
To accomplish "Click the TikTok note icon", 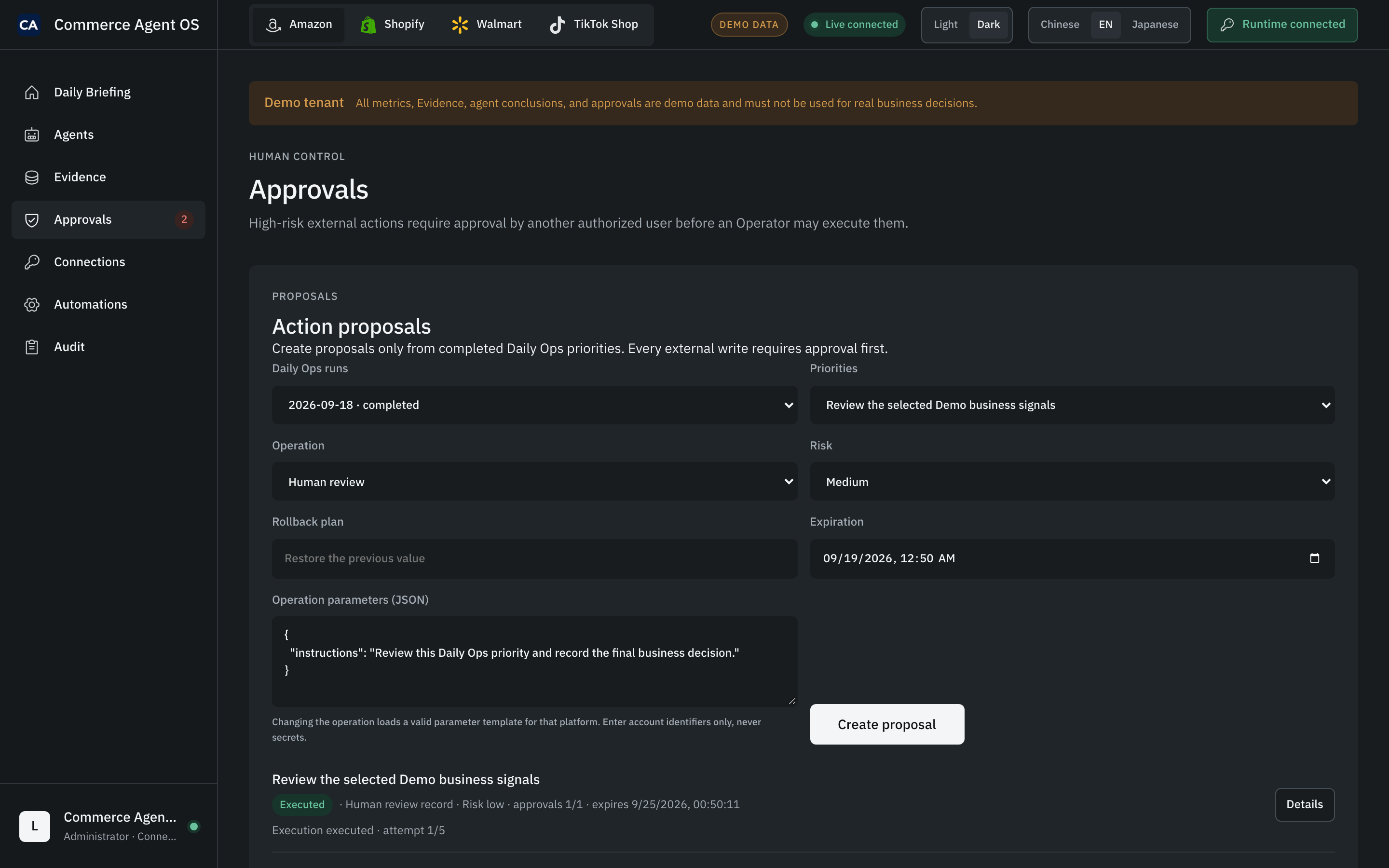I will [558, 25].
